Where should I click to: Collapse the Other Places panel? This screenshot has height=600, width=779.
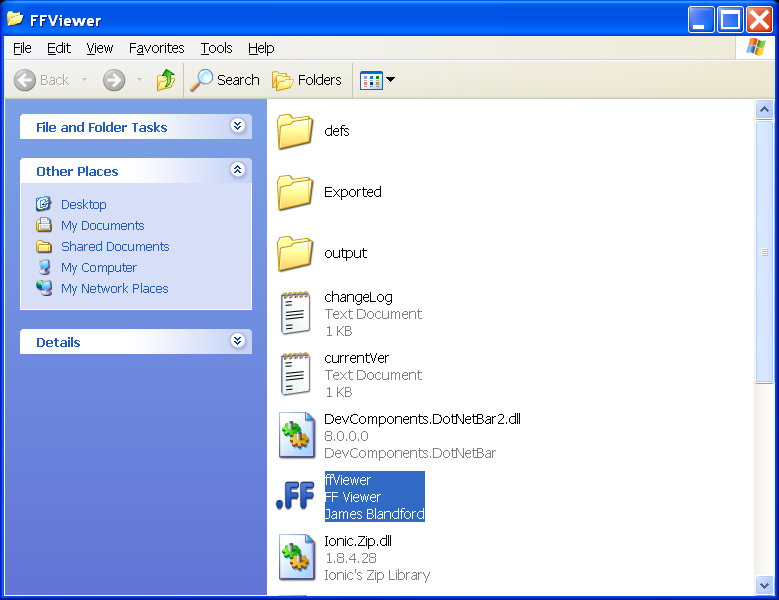pos(237,170)
